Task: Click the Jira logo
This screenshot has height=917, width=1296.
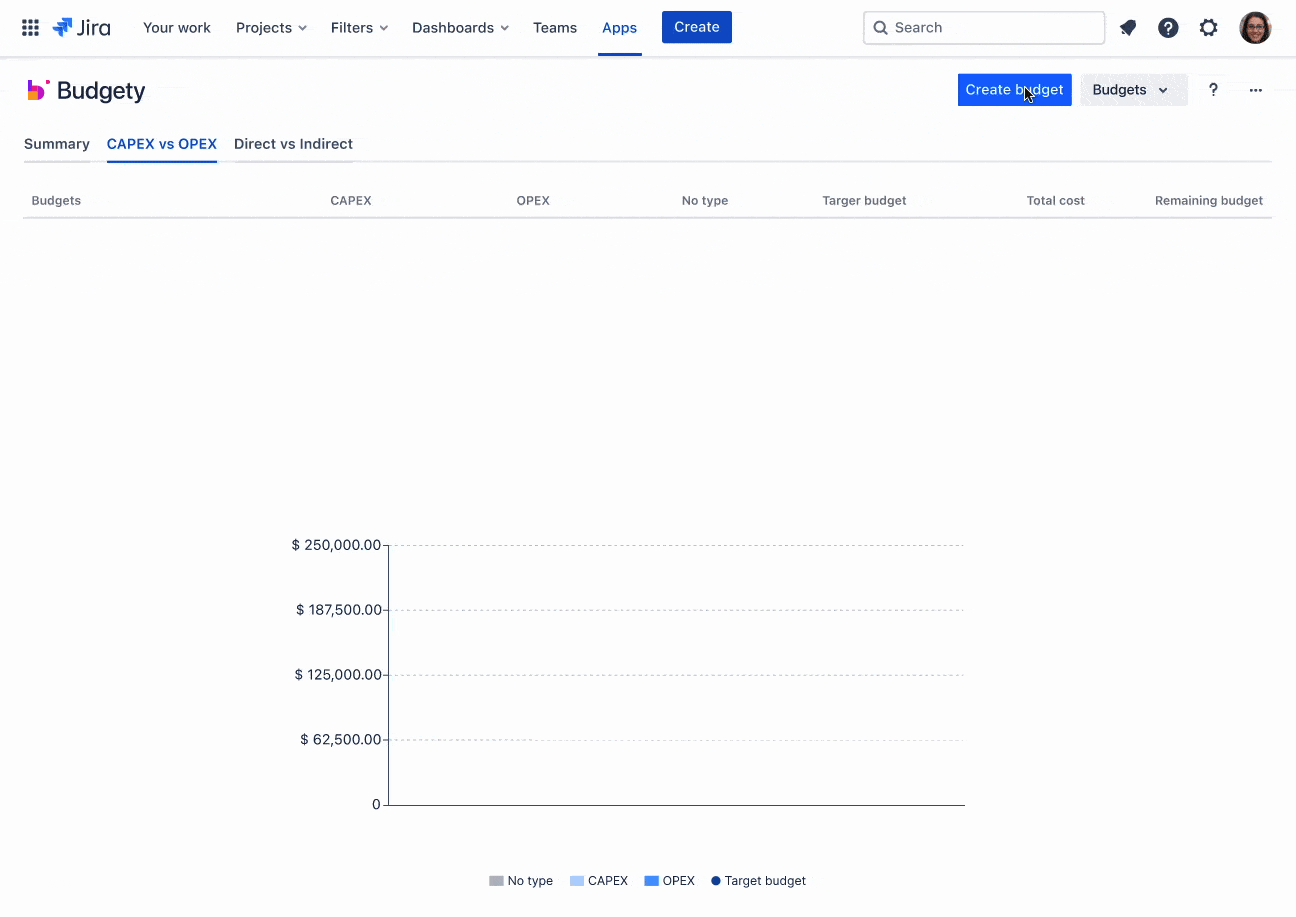Action: pos(82,28)
